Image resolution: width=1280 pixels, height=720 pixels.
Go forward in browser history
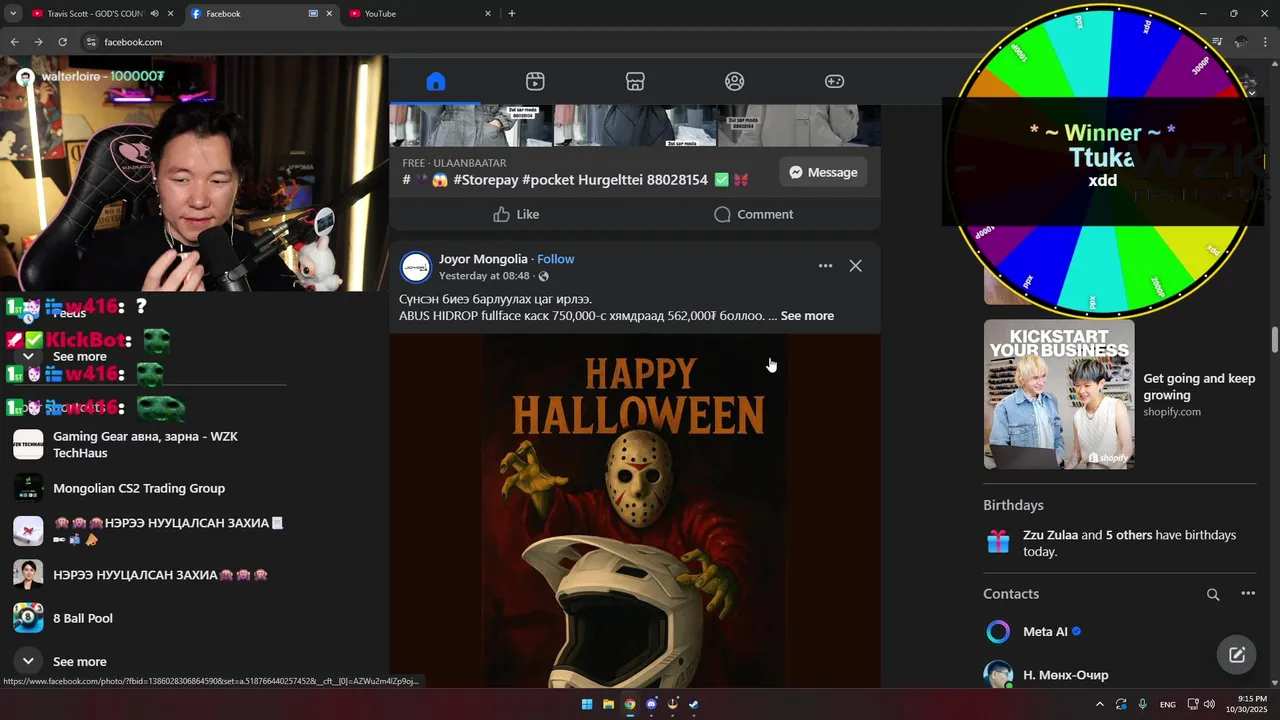(x=38, y=42)
